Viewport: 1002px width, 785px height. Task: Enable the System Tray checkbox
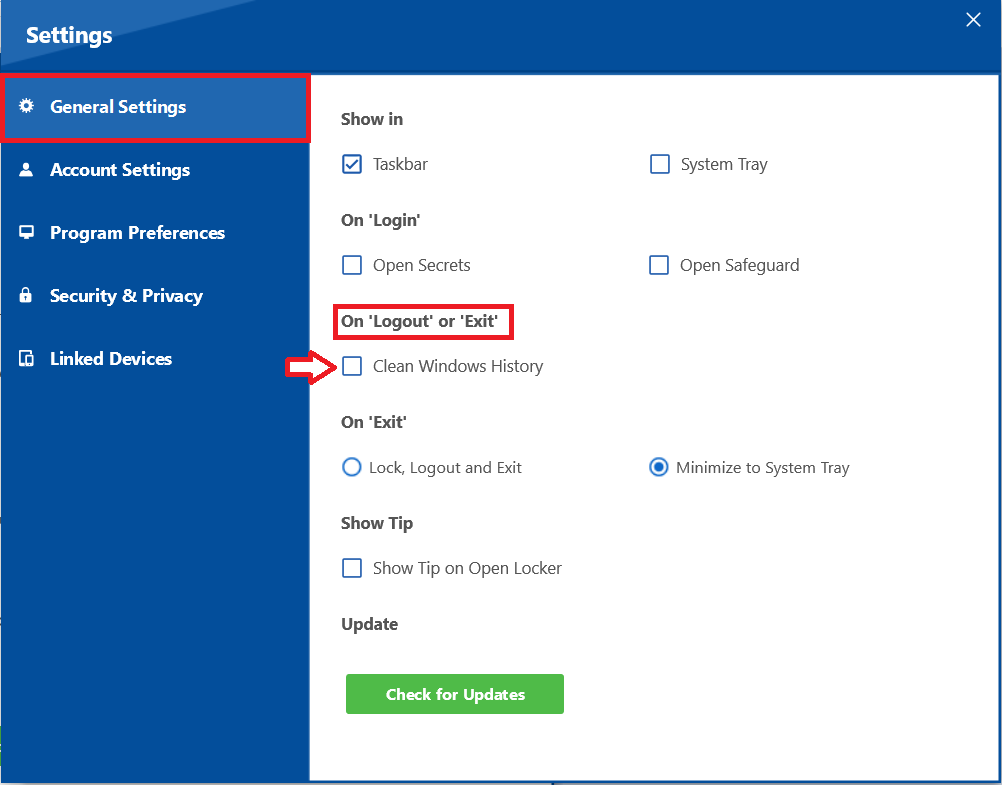click(x=659, y=164)
